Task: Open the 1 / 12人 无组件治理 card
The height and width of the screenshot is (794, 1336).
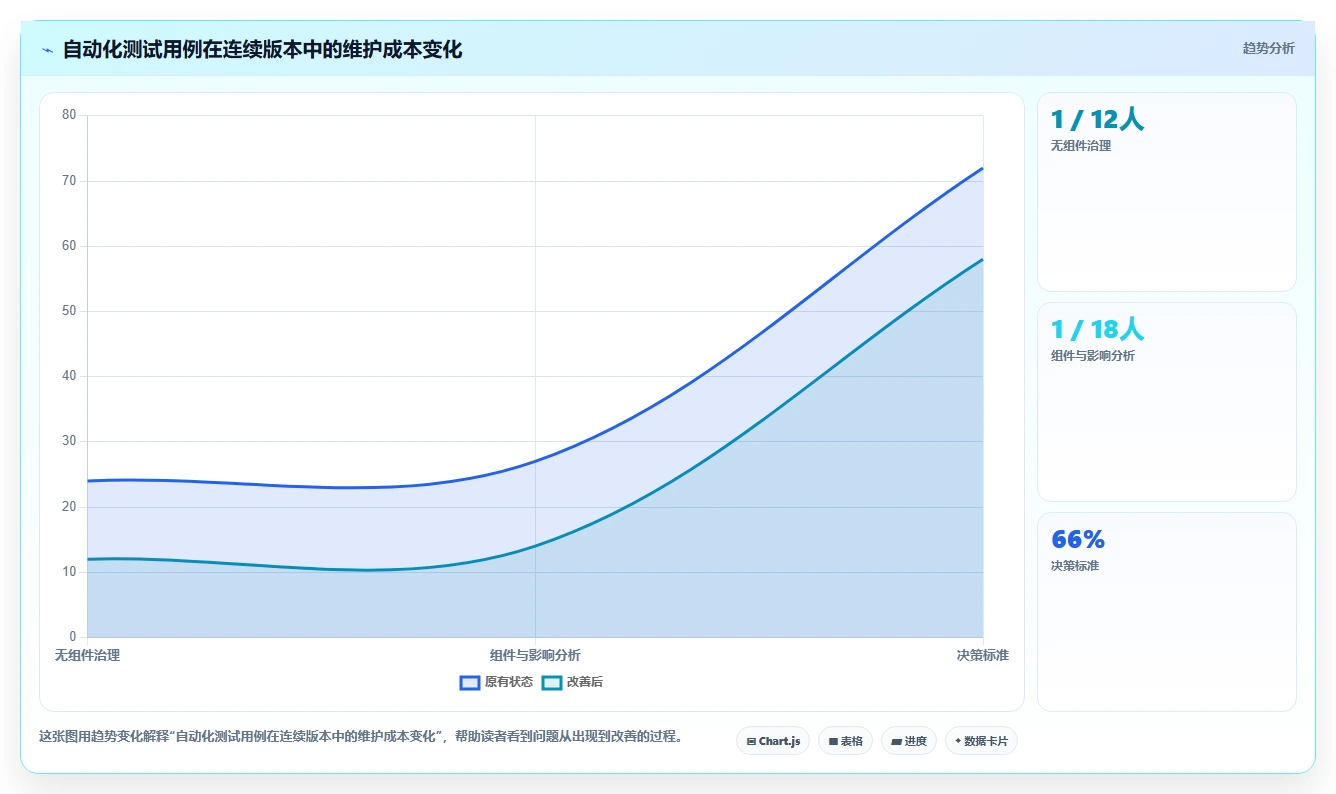Action: coord(1167,192)
